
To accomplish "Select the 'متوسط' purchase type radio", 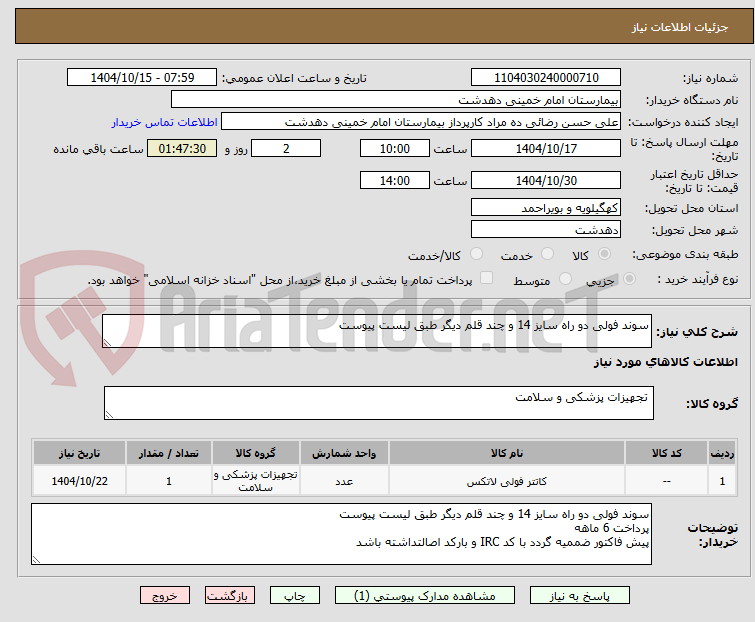I will point(565,279).
